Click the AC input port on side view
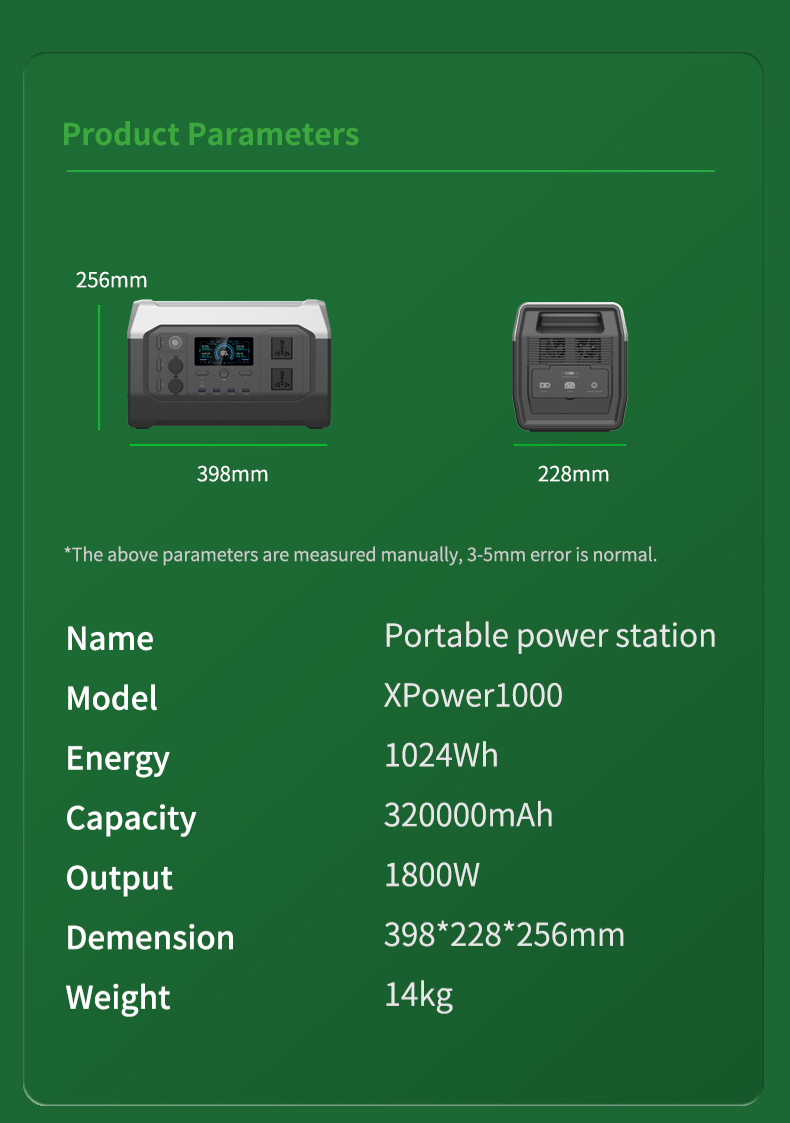790x1123 pixels. click(x=570, y=385)
